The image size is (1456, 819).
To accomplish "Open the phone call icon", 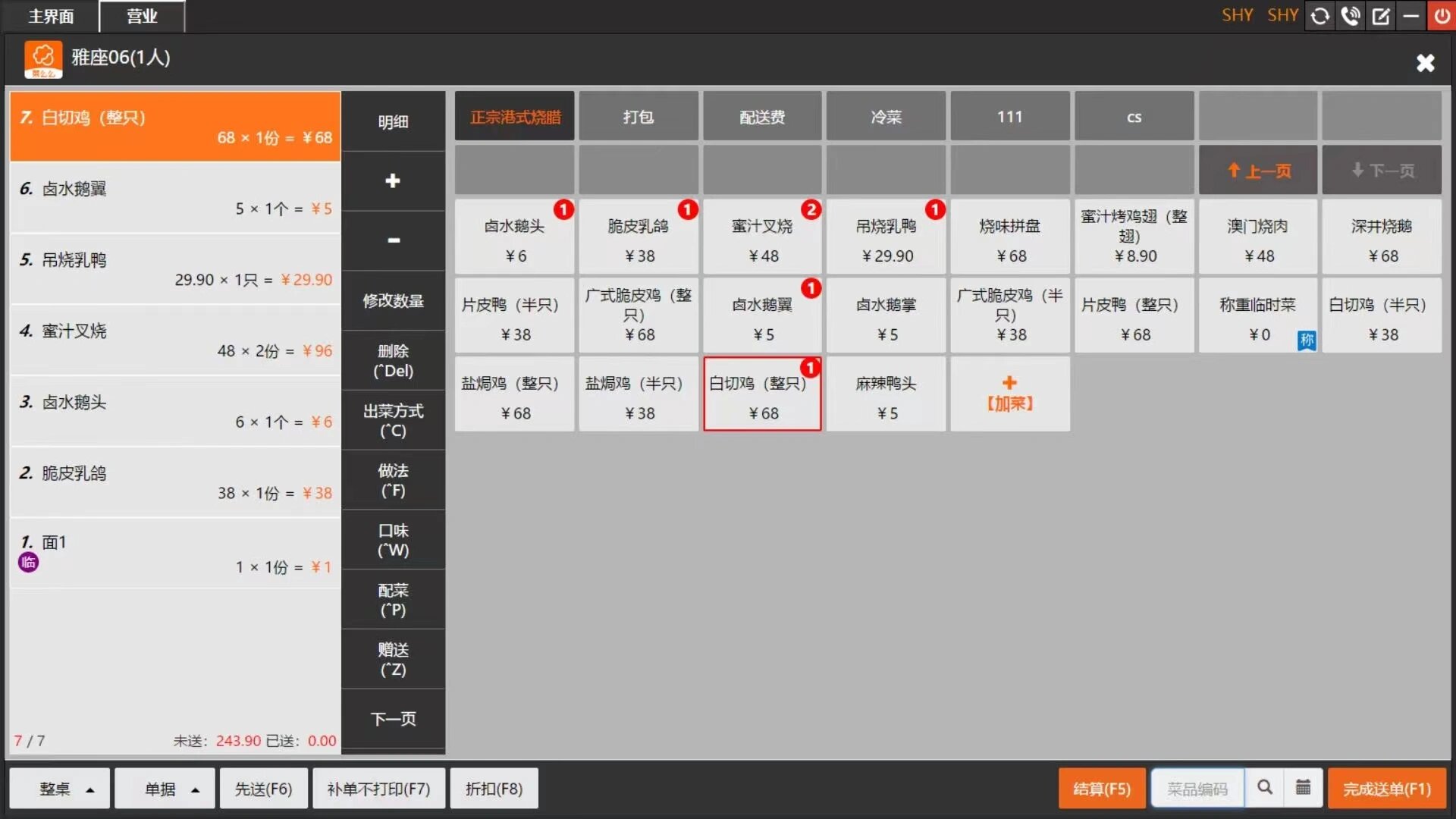I will click(1350, 16).
